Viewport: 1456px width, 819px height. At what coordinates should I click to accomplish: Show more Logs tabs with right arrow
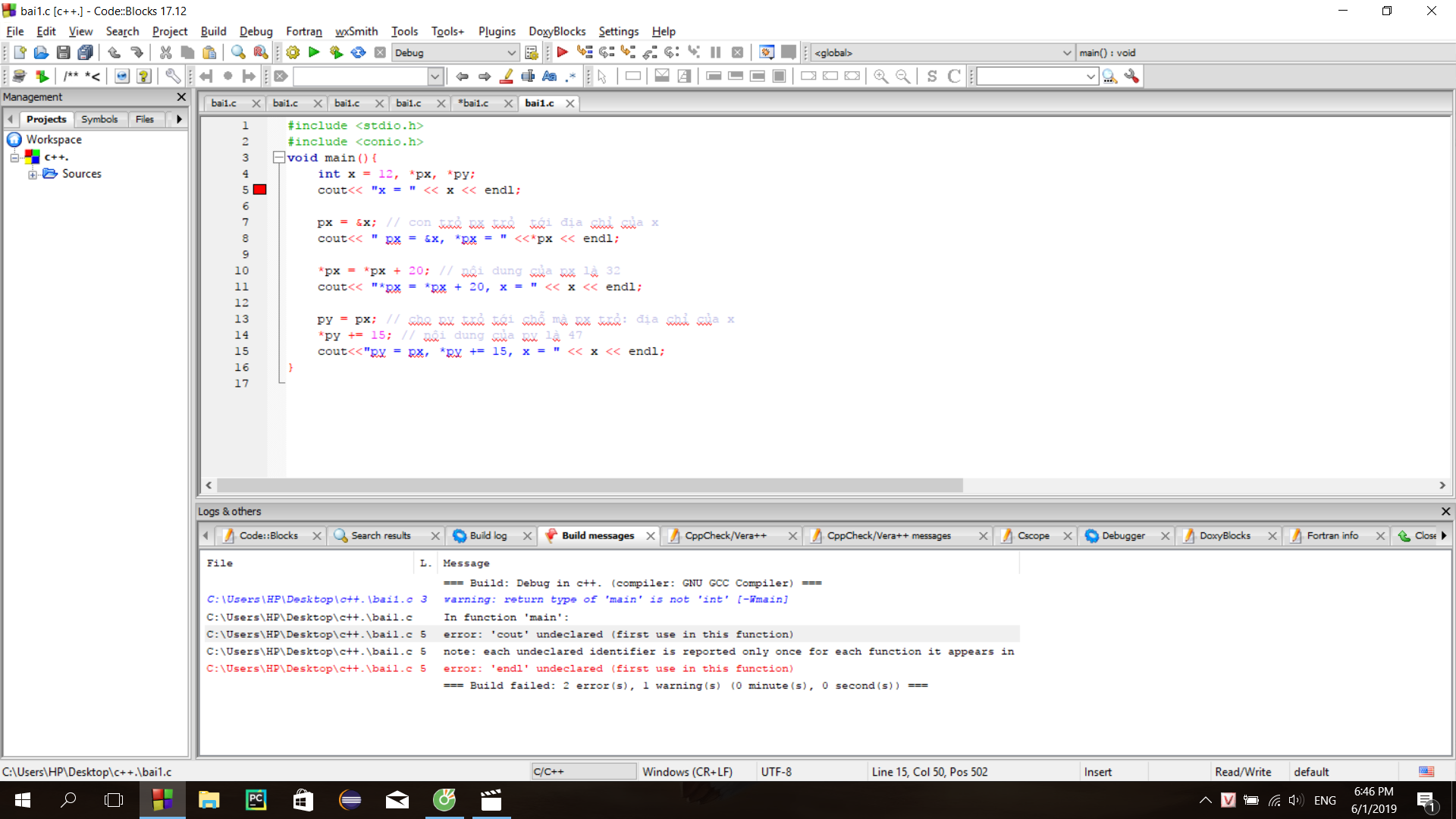1444,535
